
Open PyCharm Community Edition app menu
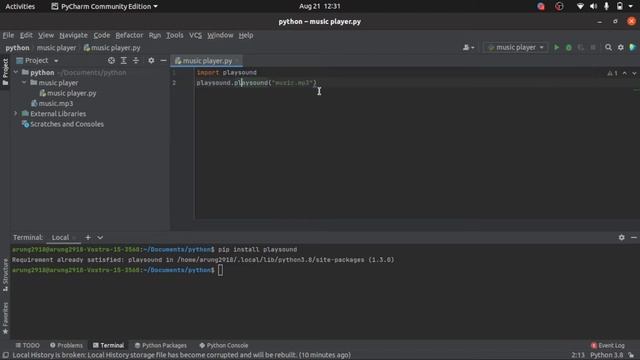click(x=104, y=7)
